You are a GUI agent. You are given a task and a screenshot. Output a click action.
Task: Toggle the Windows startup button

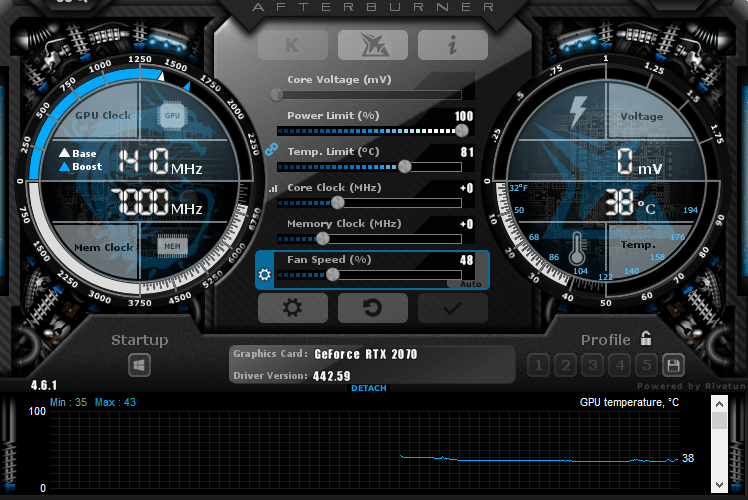point(139,365)
